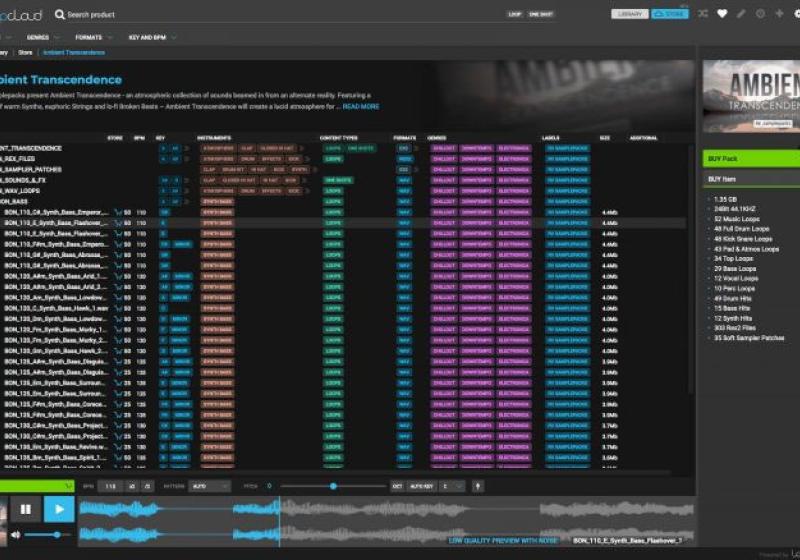Adjust the pitch slider handle
Viewport: 800px width, 560px height.
pyautogui.click(x=333, y=486)
